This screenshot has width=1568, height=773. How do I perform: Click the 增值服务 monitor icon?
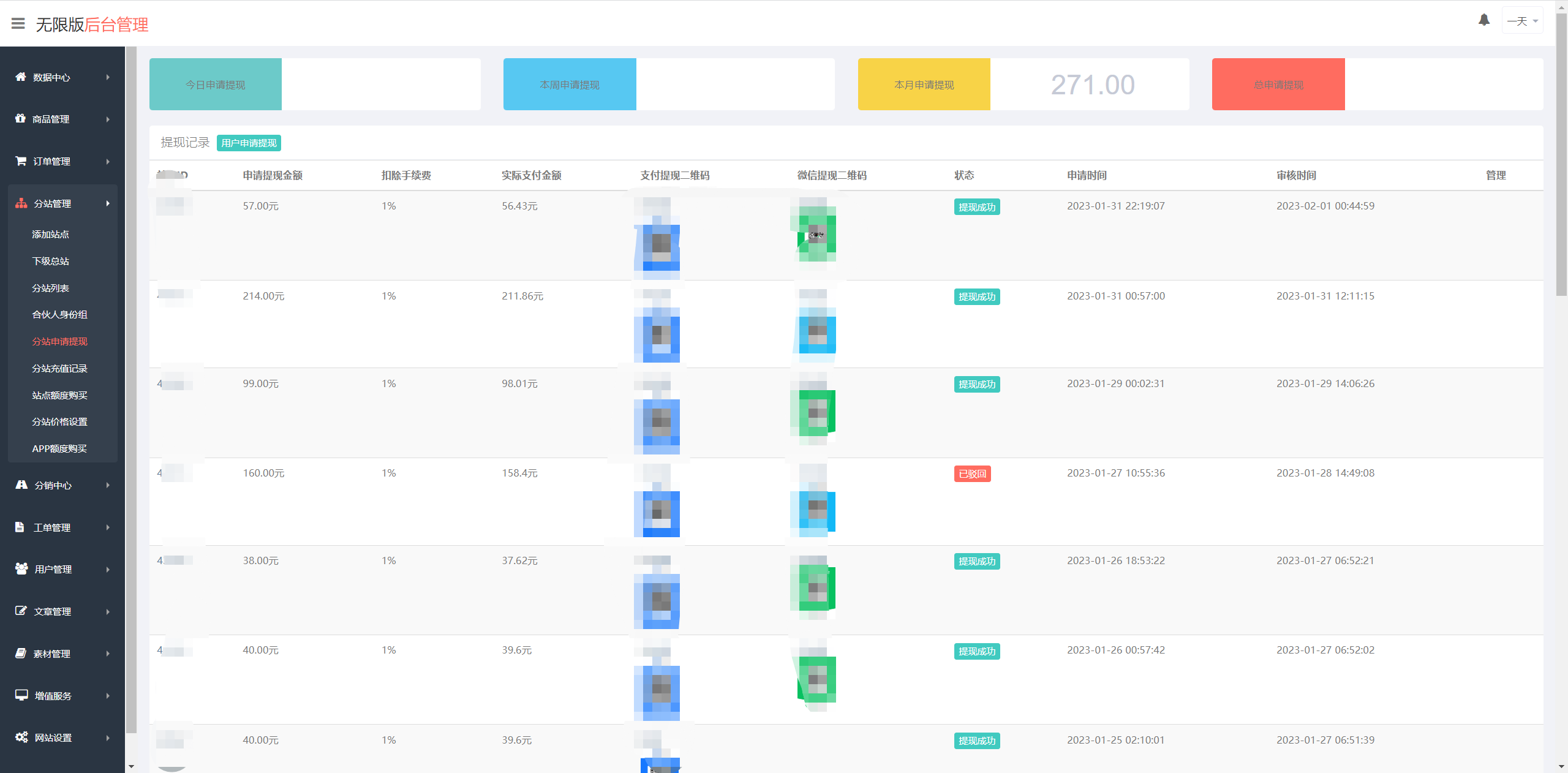pos(21,695)
